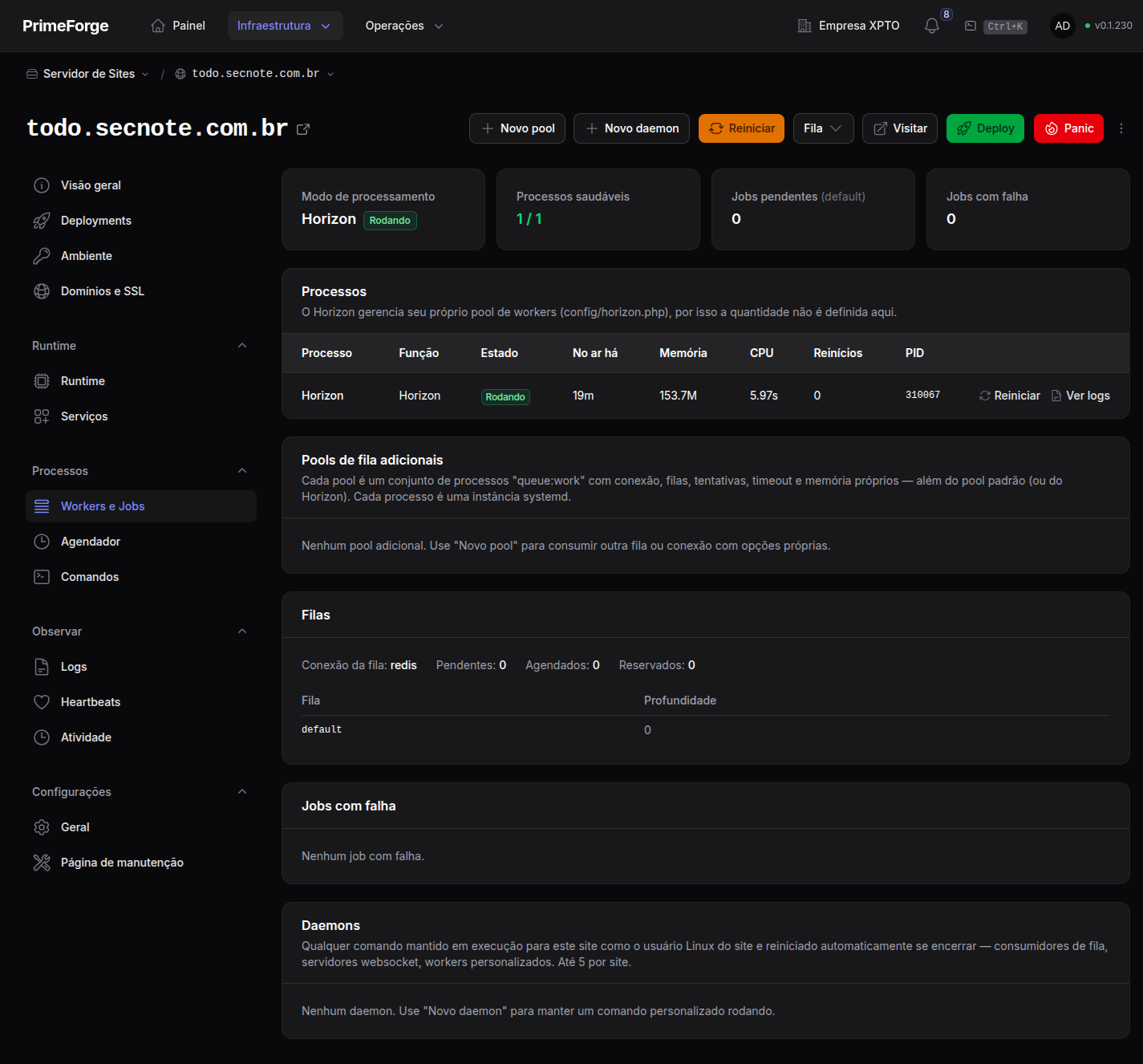This screenshot has width=1143, height=1064.
Task: Click the Comandos terminal icon
Action: (42, 577)
